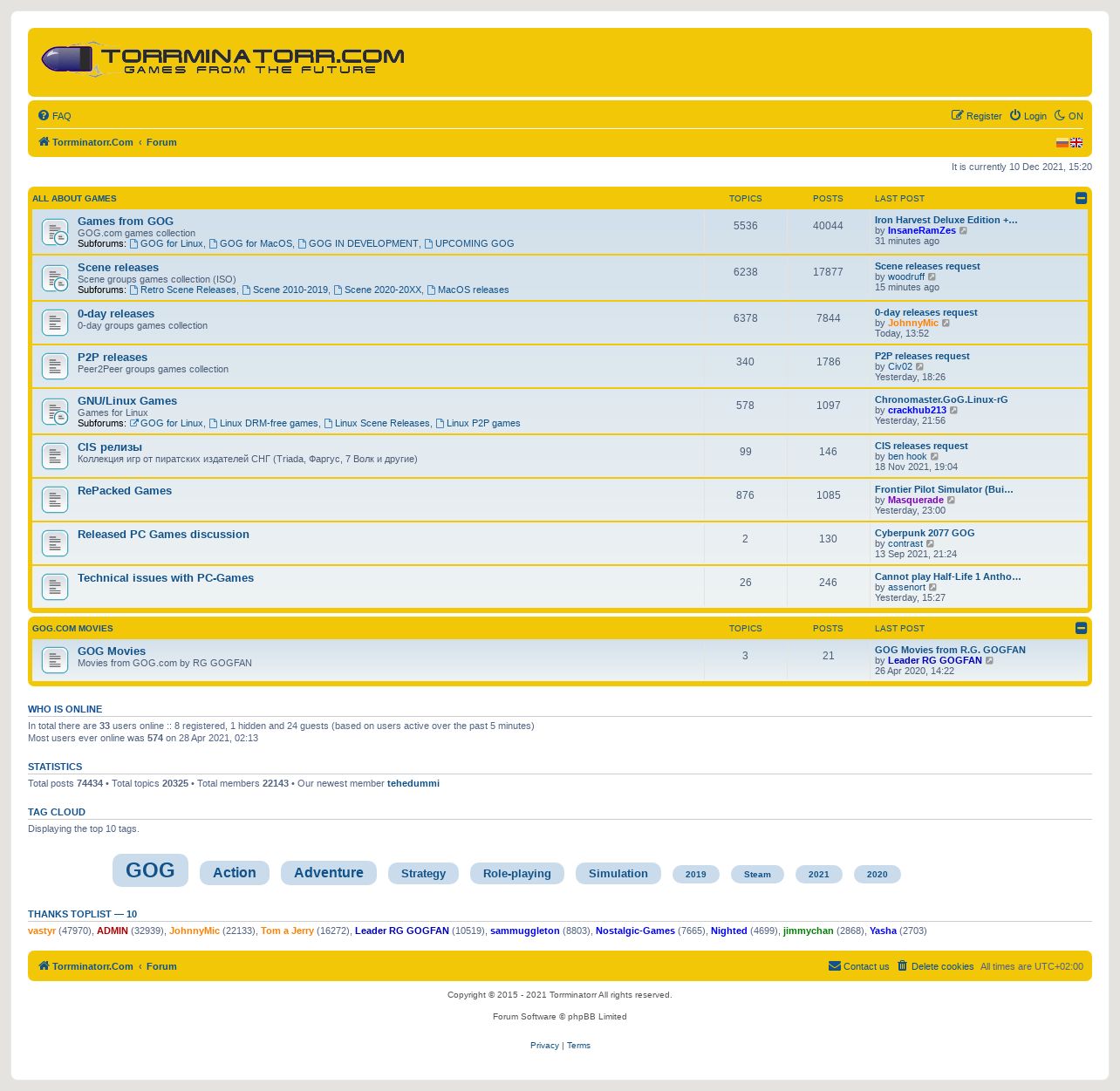The width and height of the screenshot is (1120, 1091).
Task: Click Delete cookies in footer
Action: click(x=936, y=966)
